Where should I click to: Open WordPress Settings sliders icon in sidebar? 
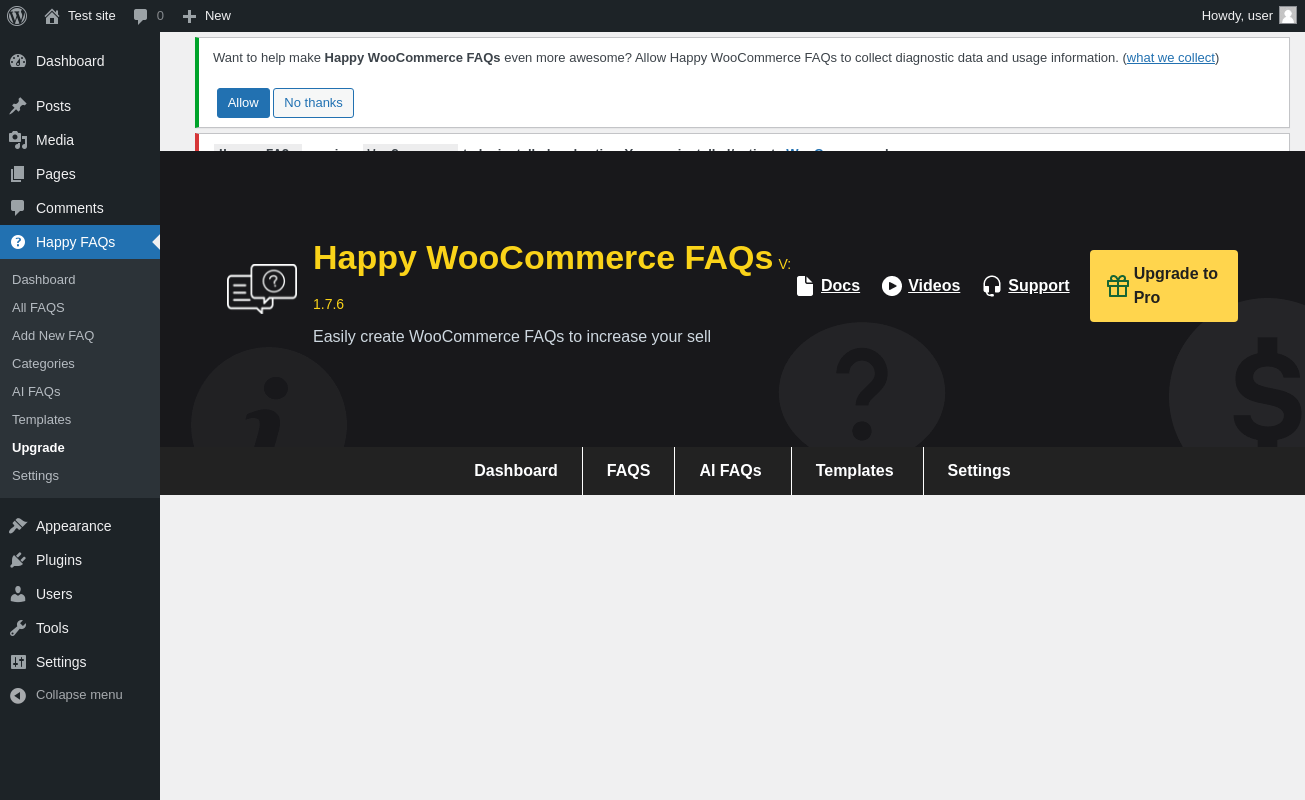tap(18, 662)
